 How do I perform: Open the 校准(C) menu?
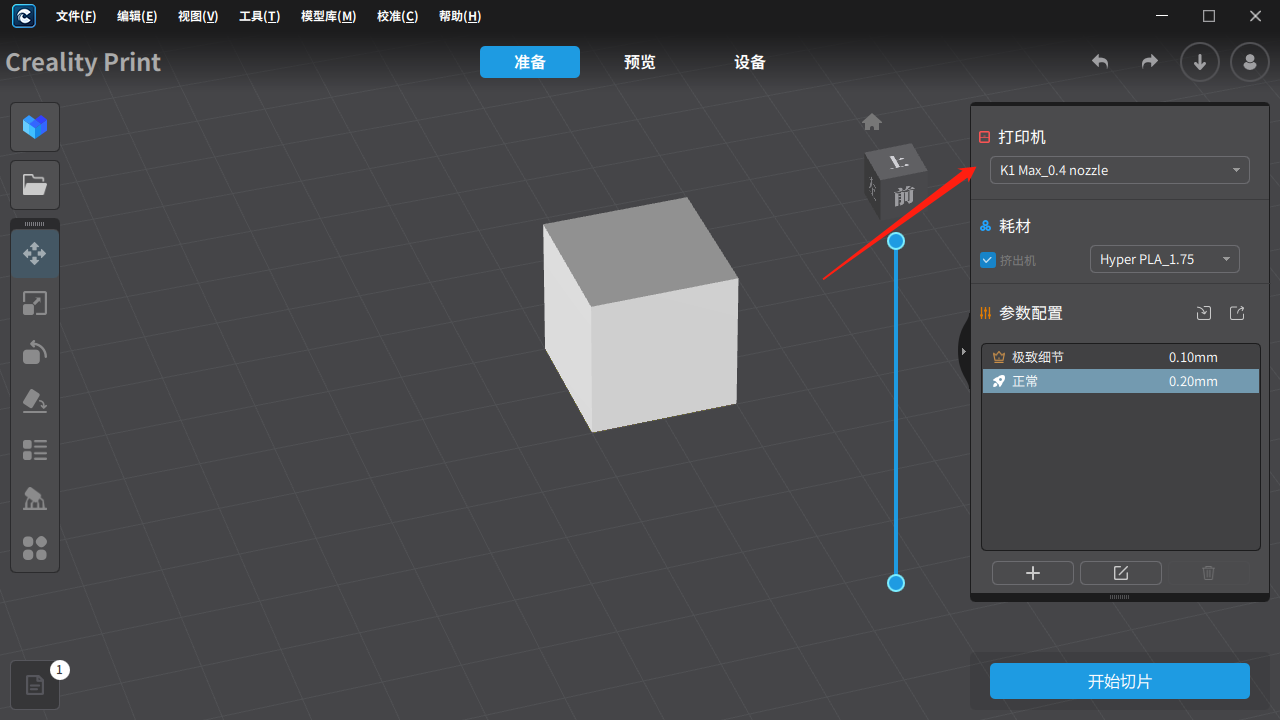click(397, 17)
